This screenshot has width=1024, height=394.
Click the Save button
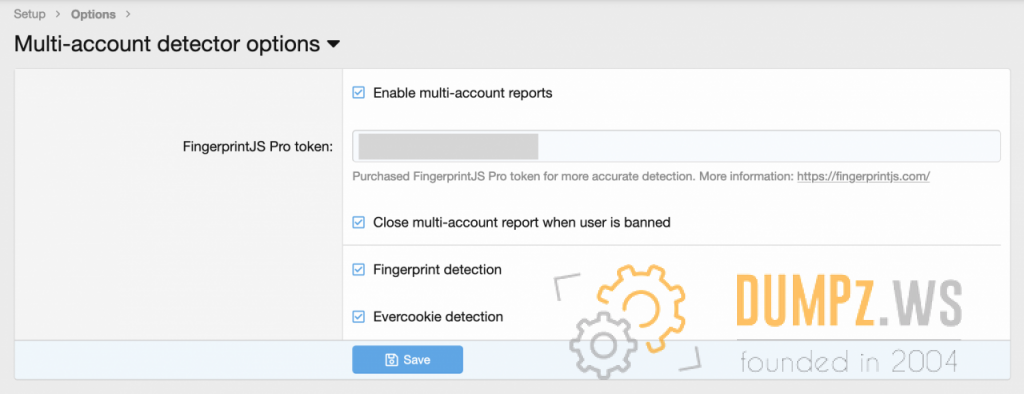coord(408,360)
